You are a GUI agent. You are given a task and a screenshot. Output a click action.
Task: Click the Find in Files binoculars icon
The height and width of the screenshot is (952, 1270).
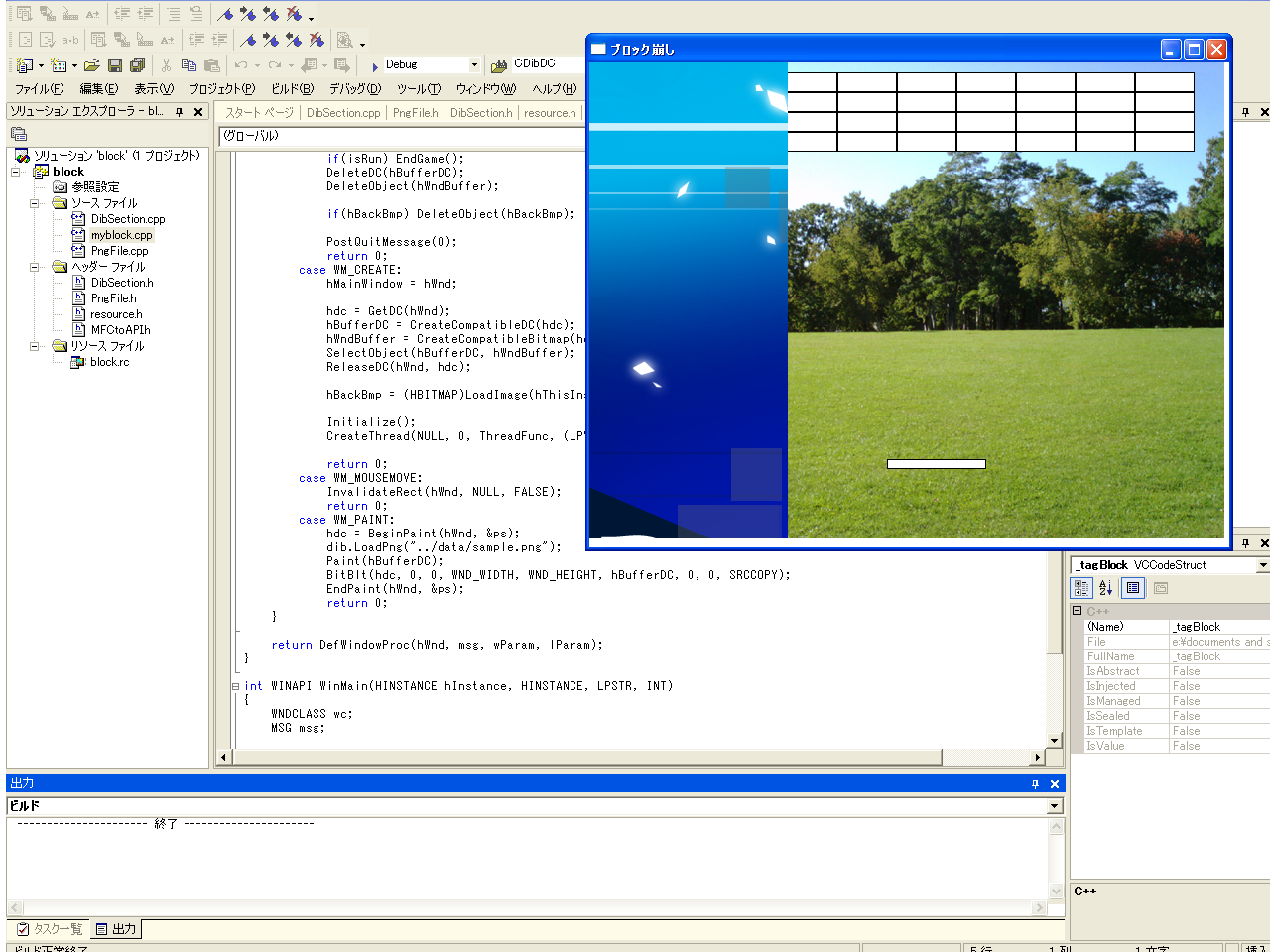(x=499, y=65)
